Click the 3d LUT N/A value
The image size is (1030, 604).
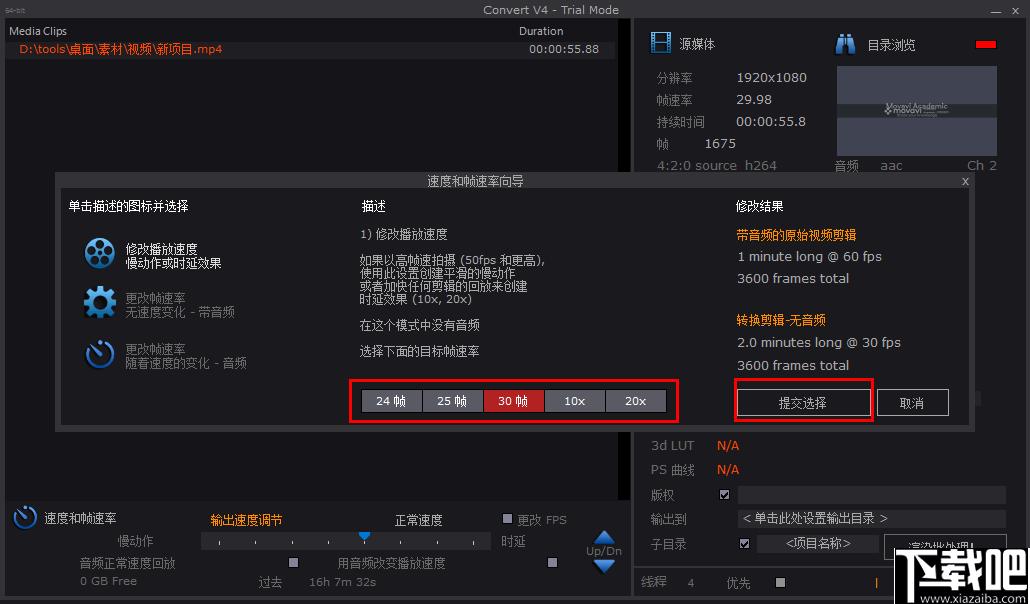728,446
